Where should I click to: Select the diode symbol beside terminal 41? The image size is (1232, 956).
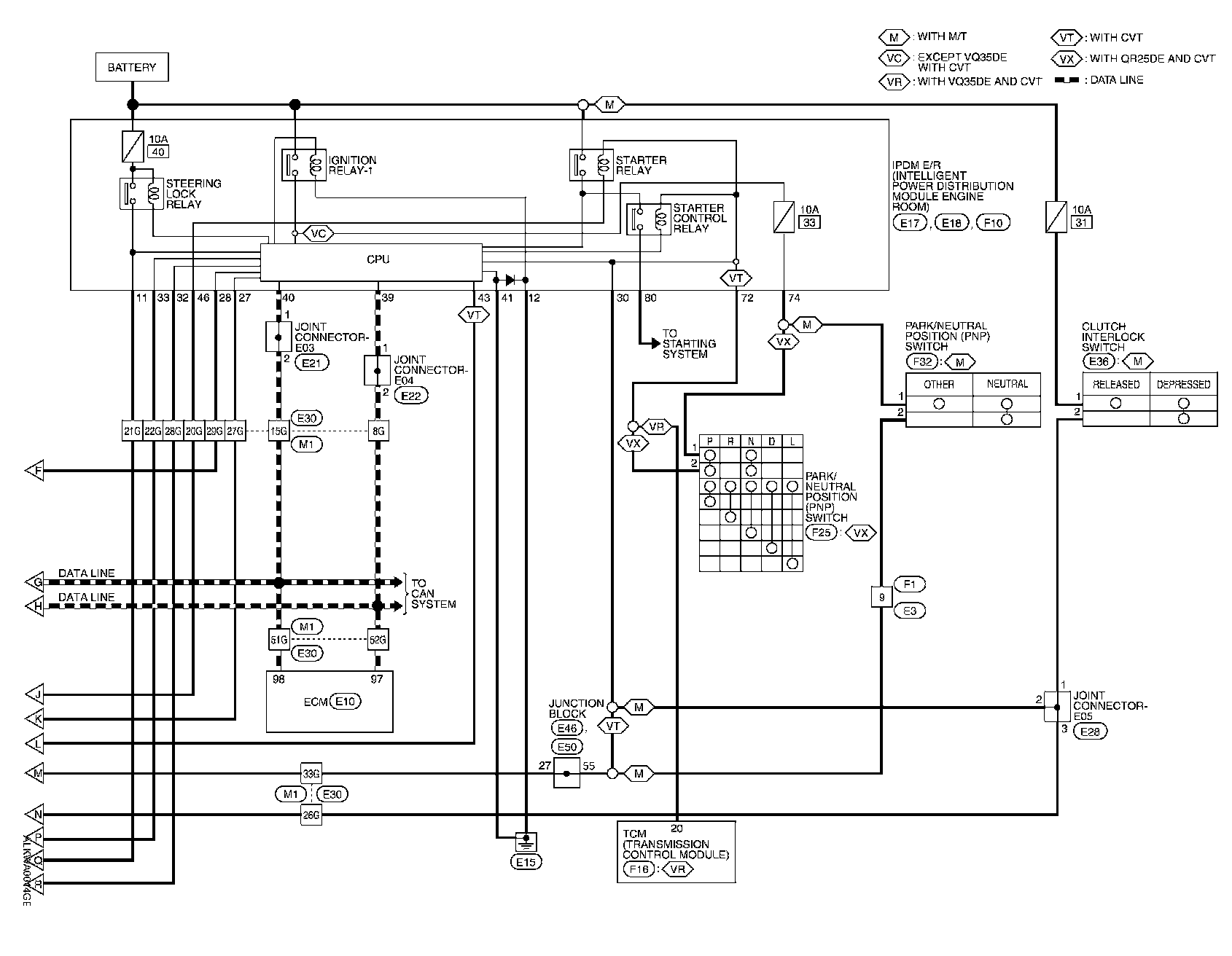(x=510, y=279)
